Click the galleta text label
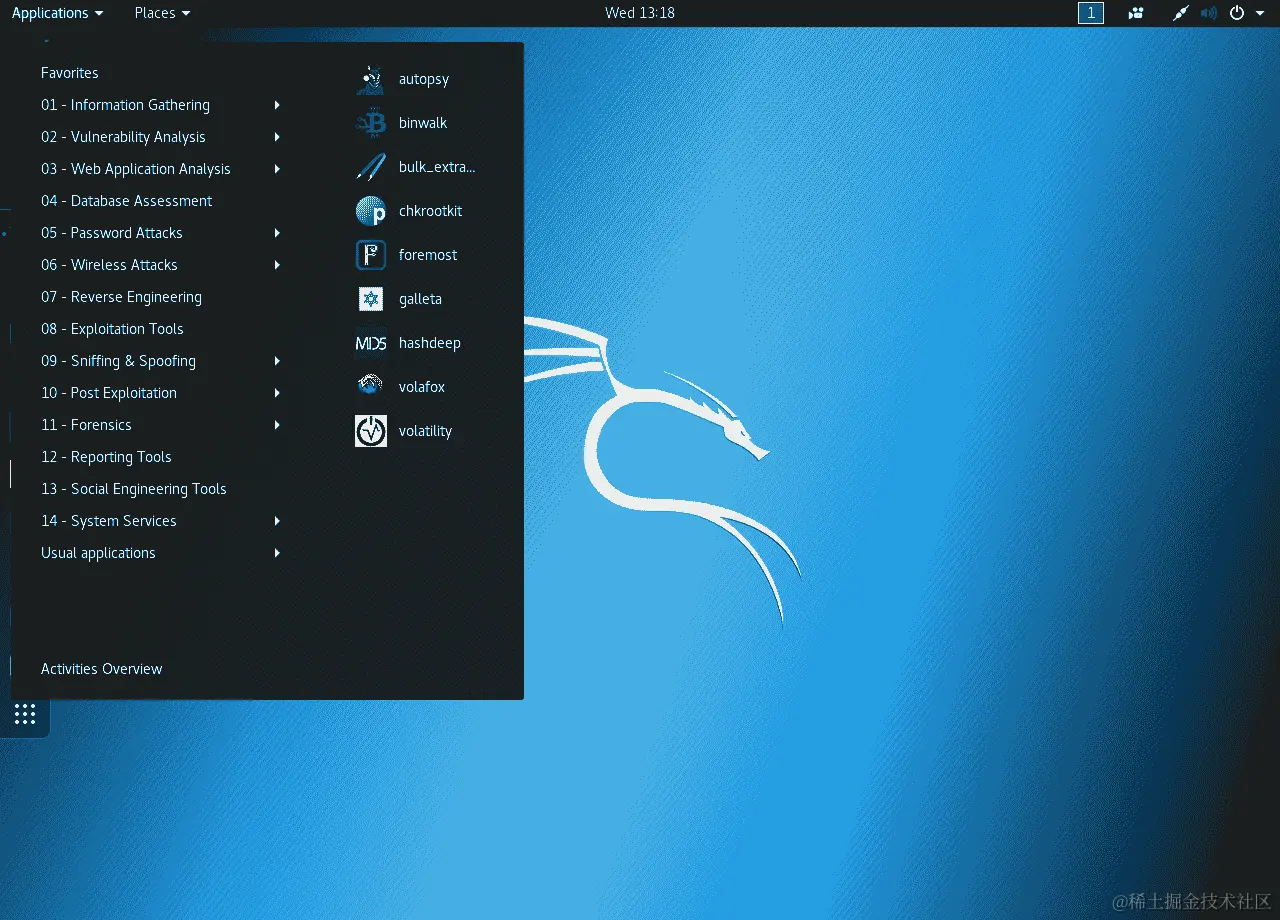1280x920 pixels. [420, 299]
